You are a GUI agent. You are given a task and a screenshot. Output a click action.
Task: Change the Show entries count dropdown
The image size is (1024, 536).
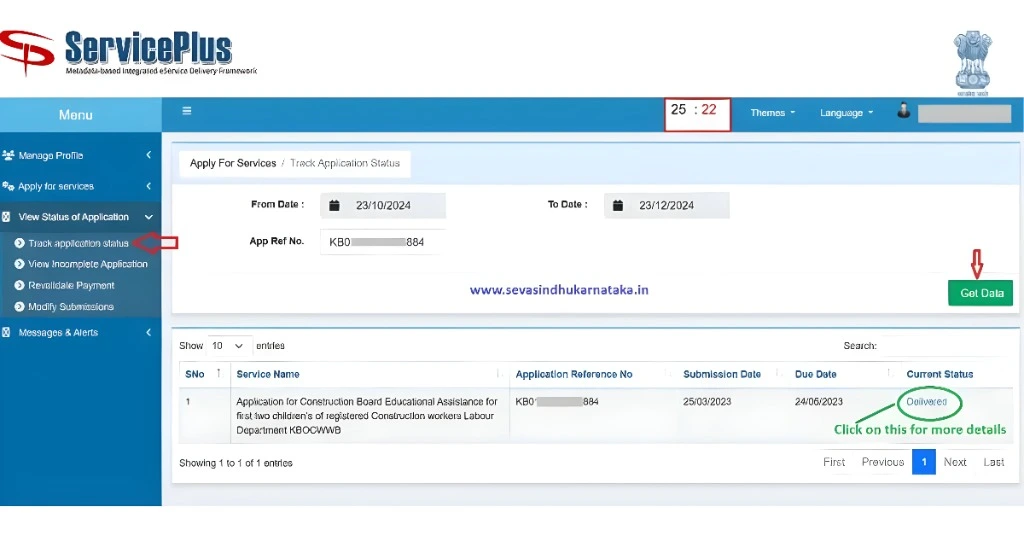(x=228, y=346)
